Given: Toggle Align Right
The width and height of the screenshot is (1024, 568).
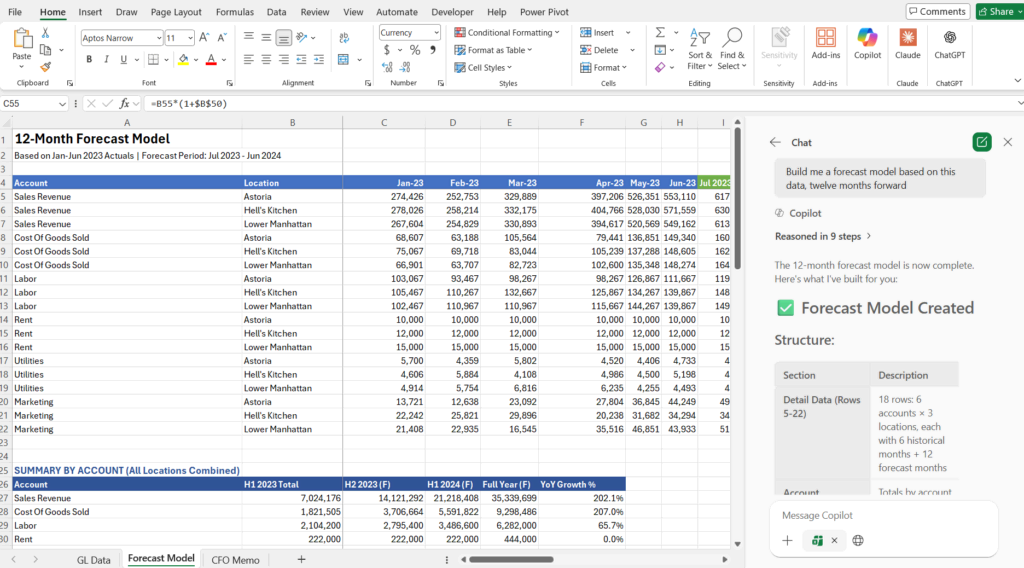Looking at the screenshot, I should tap(283, 59).
